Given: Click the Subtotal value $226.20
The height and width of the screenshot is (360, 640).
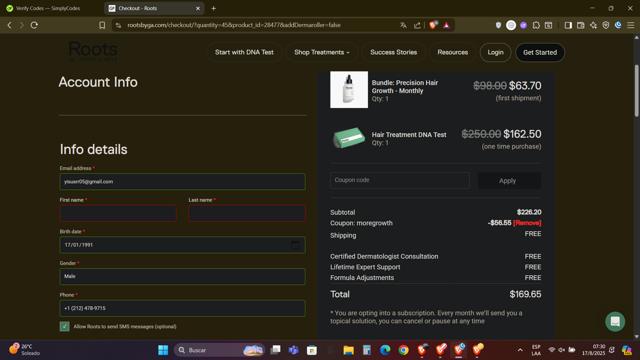Looking at the screenshot, I should [529, 212].
